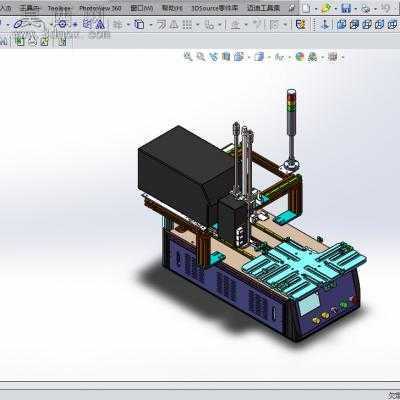This screenshot has height=400, width=400.
Task: Click the View Orientation icon
Action: (x=238, y=57)
